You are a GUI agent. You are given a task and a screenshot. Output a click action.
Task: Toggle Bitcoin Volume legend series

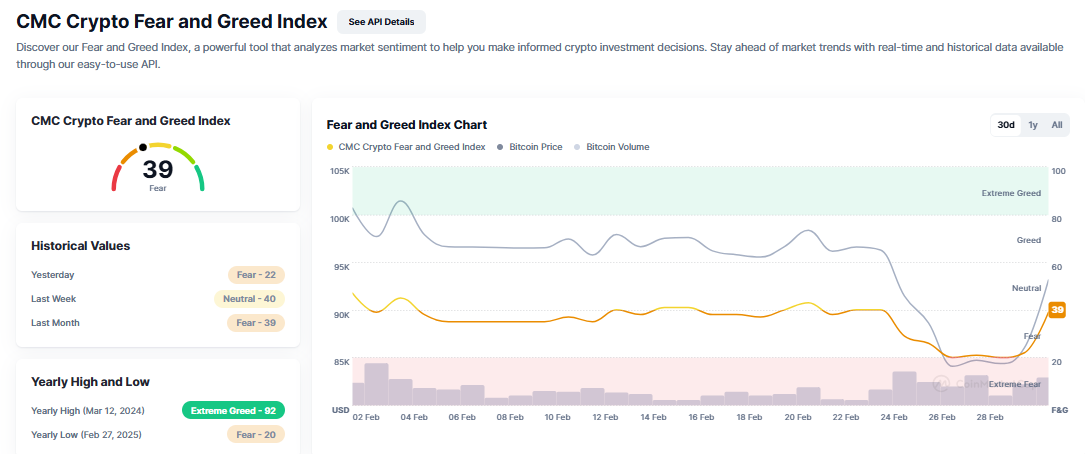617,147
